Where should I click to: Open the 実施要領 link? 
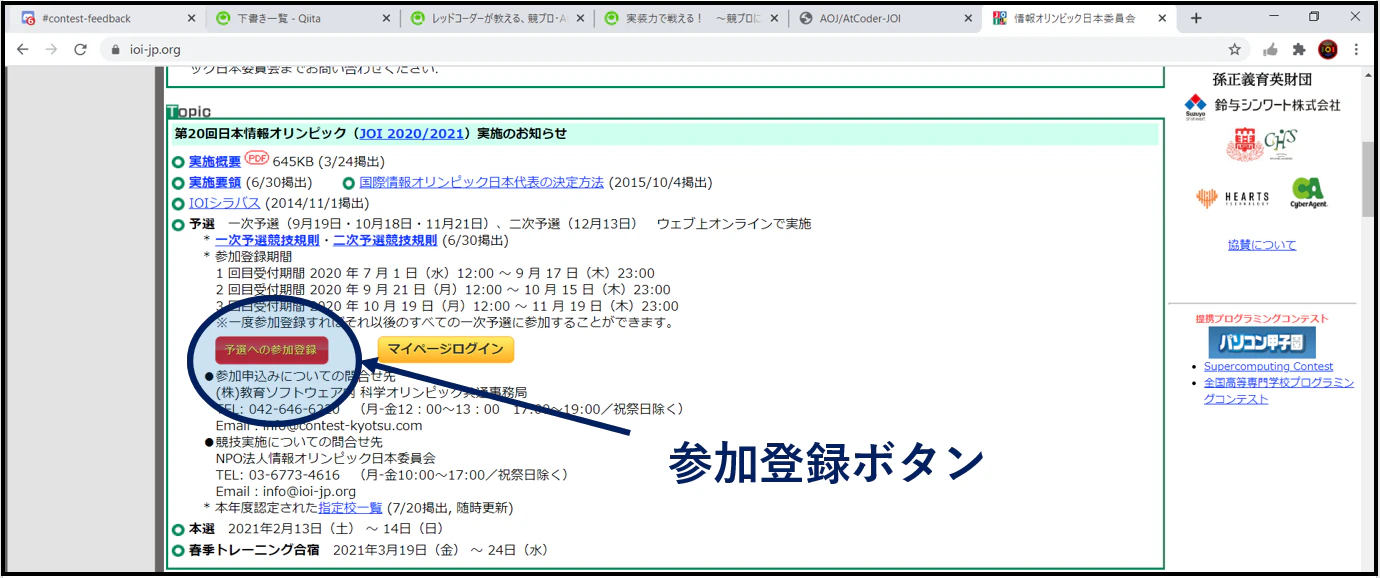(x=215, y=183)
